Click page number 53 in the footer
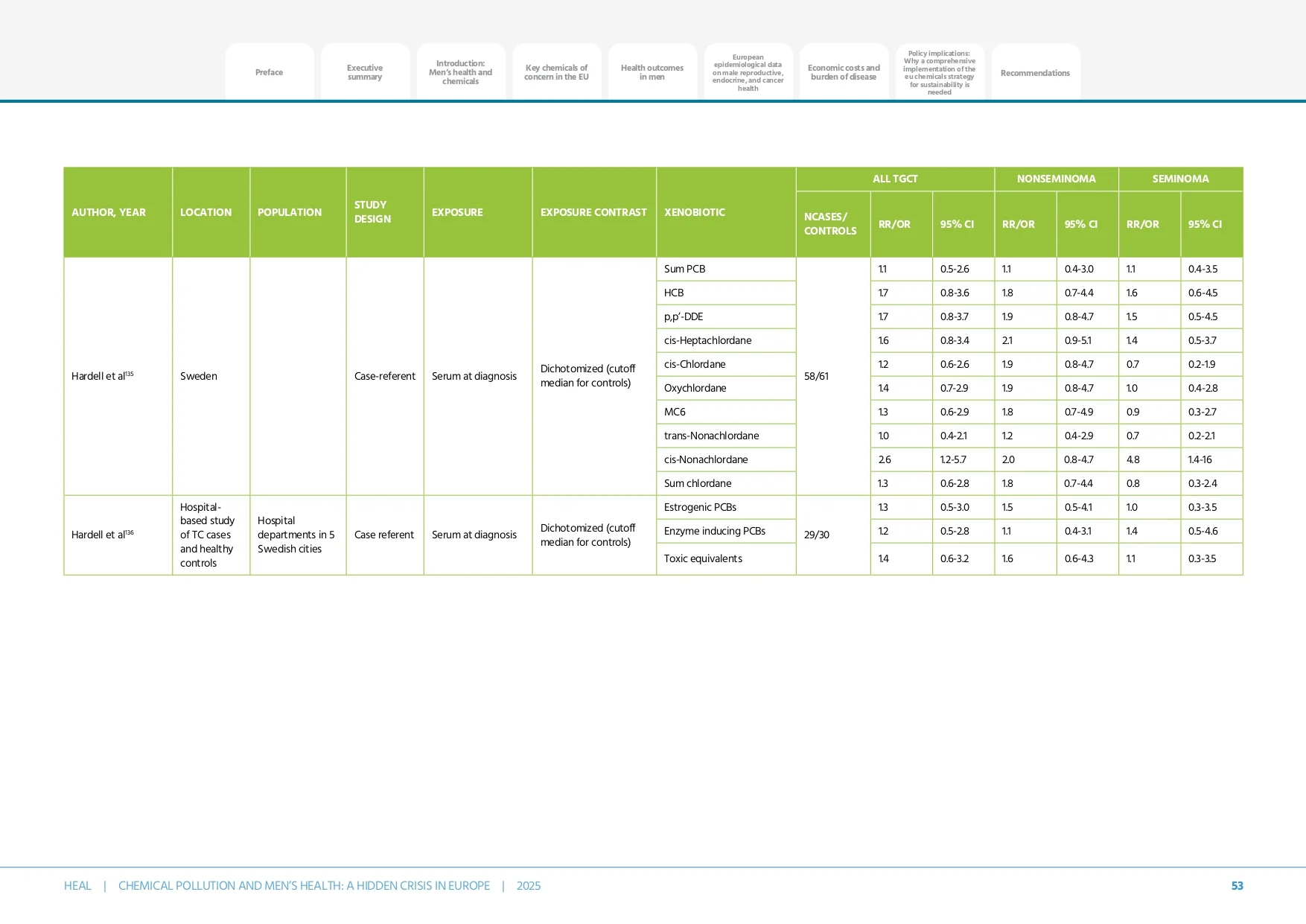Screen dimensions: 1306x924 [1237, 885]
